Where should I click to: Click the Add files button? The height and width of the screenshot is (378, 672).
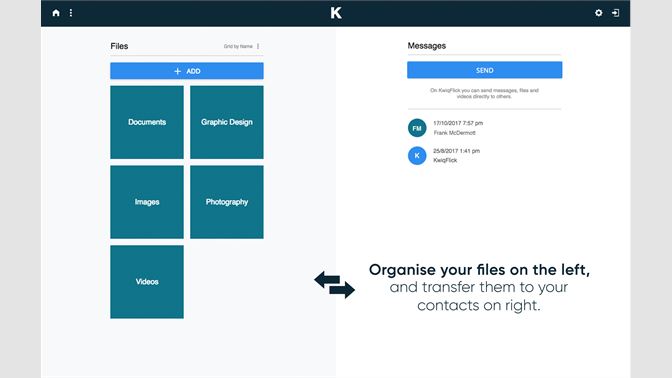click(x=187, y=71)
